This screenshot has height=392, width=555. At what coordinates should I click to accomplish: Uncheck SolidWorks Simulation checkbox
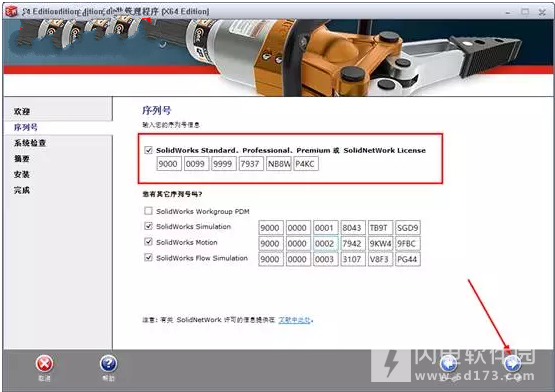148,226
